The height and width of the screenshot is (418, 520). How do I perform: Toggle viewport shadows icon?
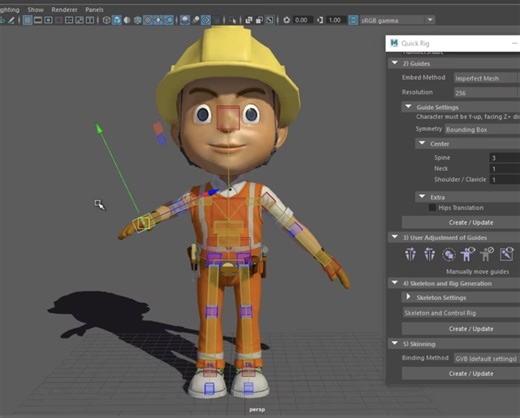pyautogui.click(x=169, y=20)
